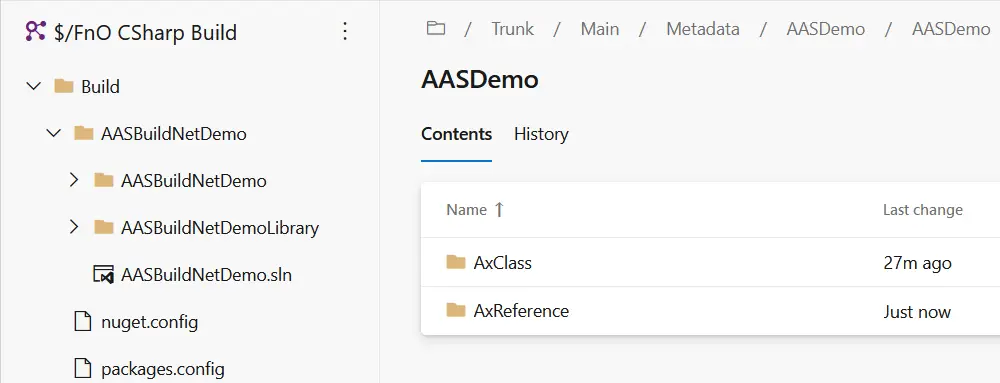Go to Main in breadcrumb
Viewport: 1000px width, 383px height.
599,29
